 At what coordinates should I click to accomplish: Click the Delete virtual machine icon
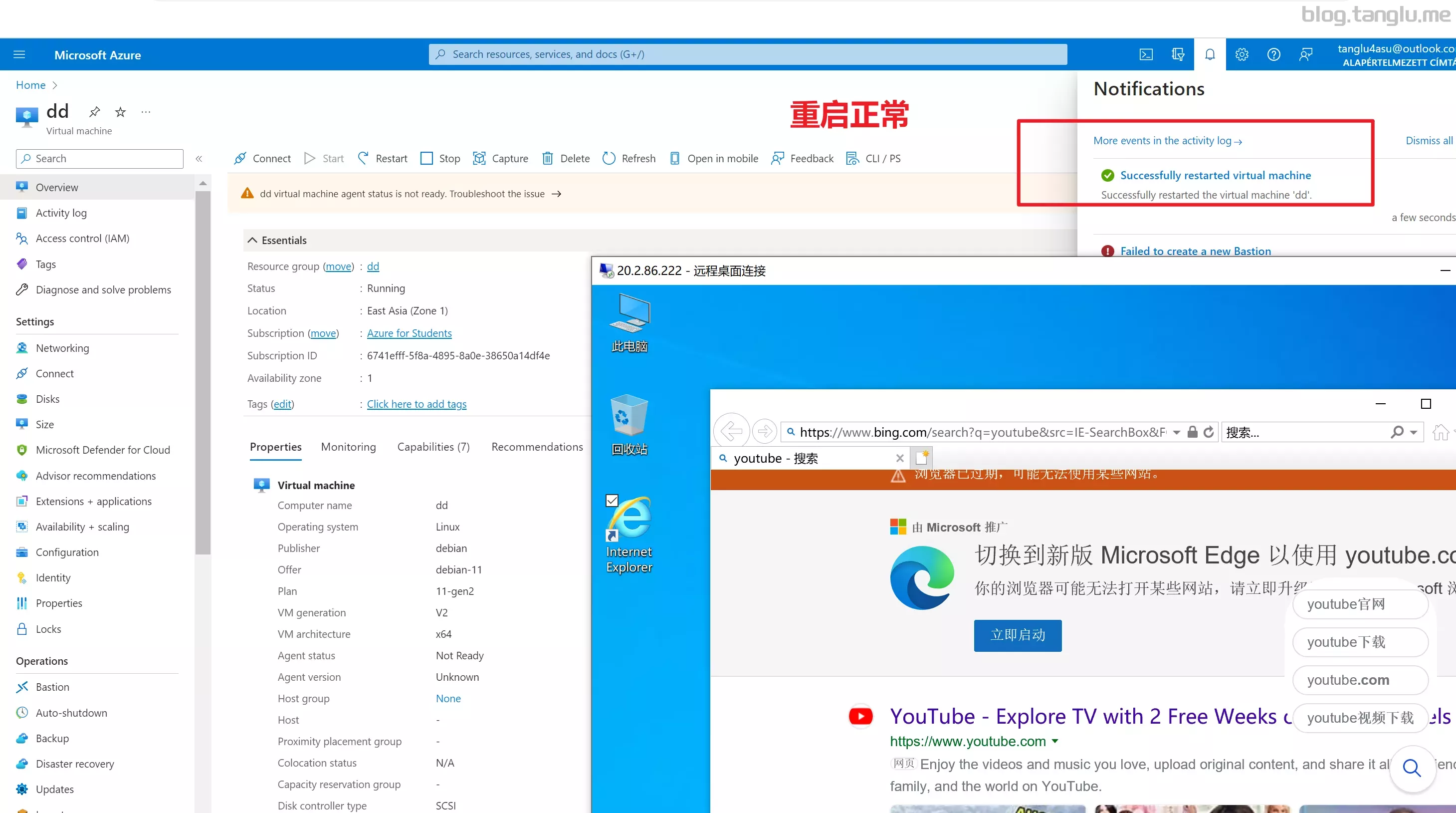click(x=547, y=158)
